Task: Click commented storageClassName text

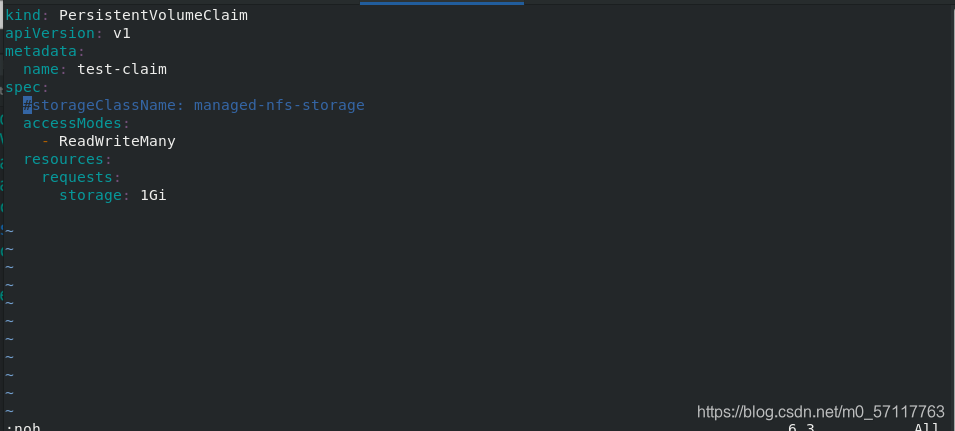Action: click(104, 105)
